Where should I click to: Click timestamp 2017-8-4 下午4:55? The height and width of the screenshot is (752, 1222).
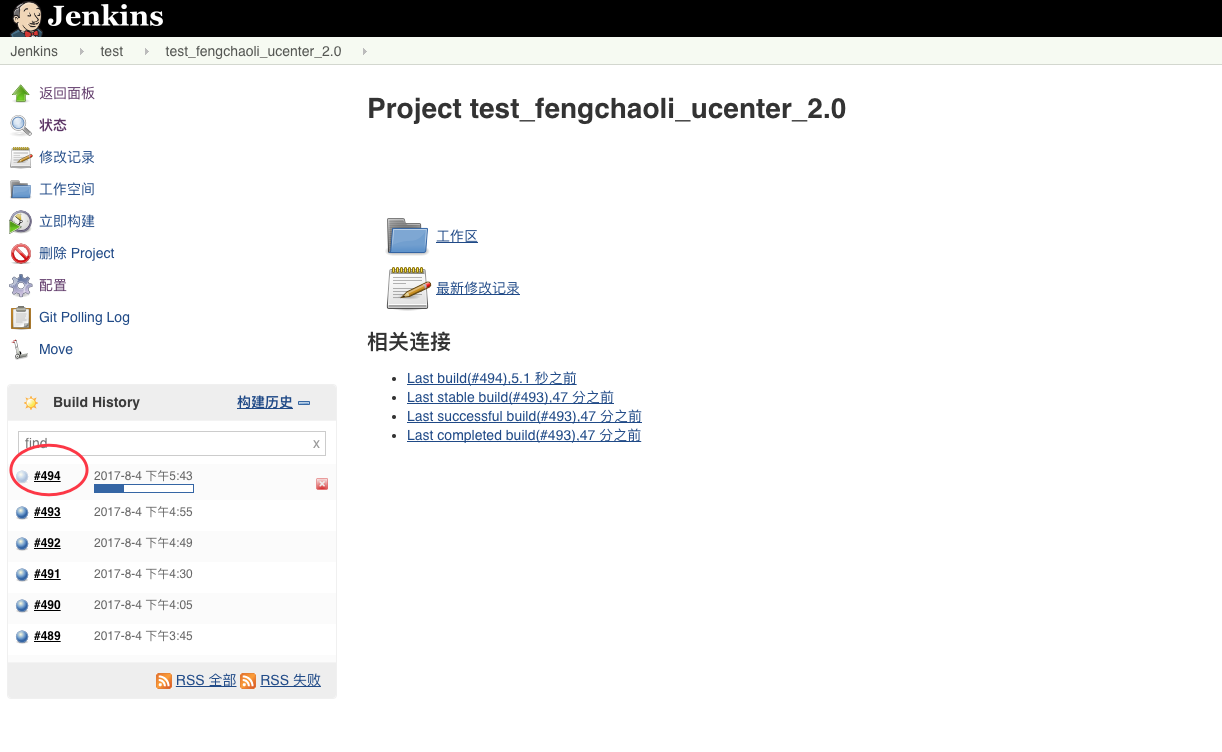click(143, 512)
